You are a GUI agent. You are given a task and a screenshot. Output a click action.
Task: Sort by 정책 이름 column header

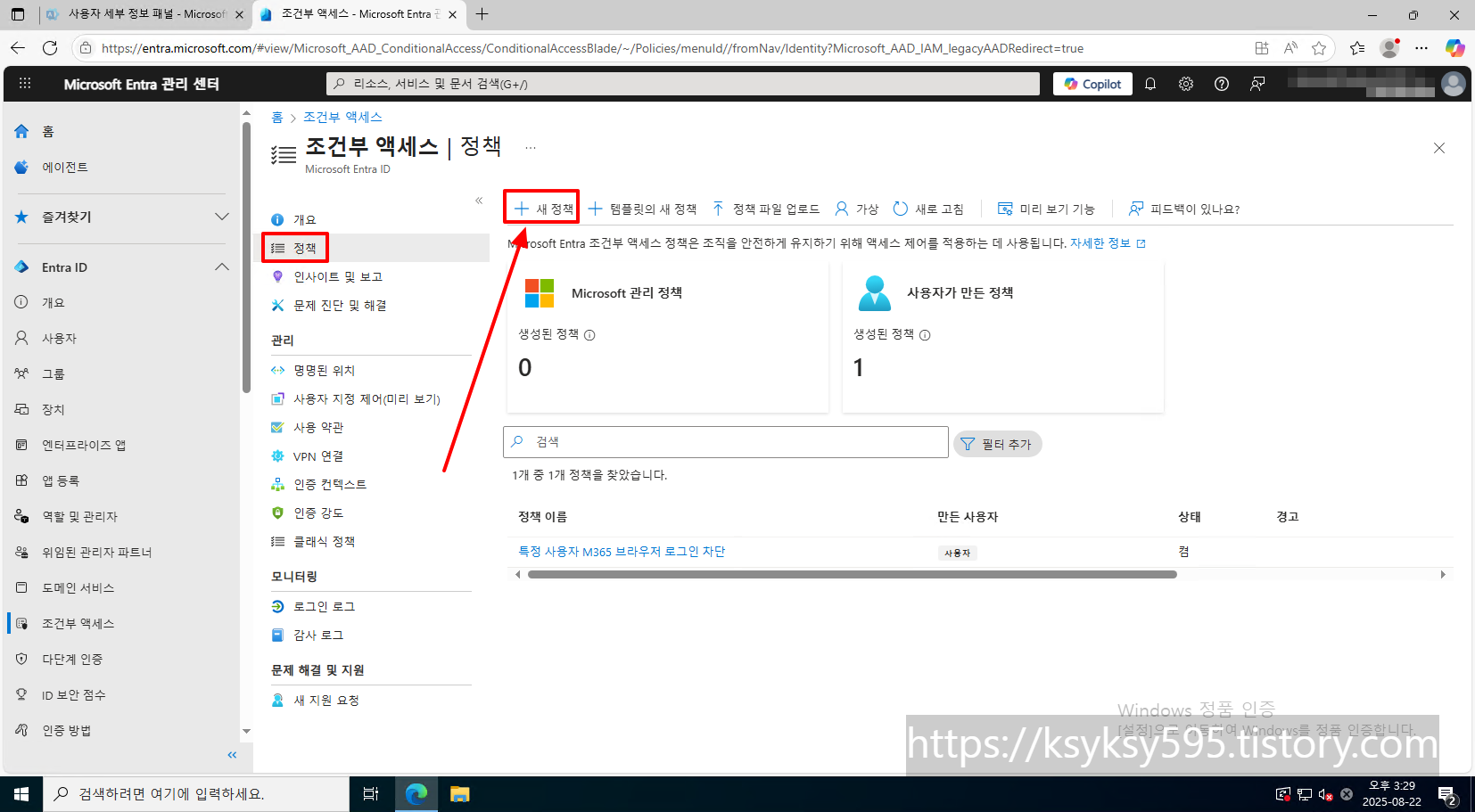(x=542, y=517)
